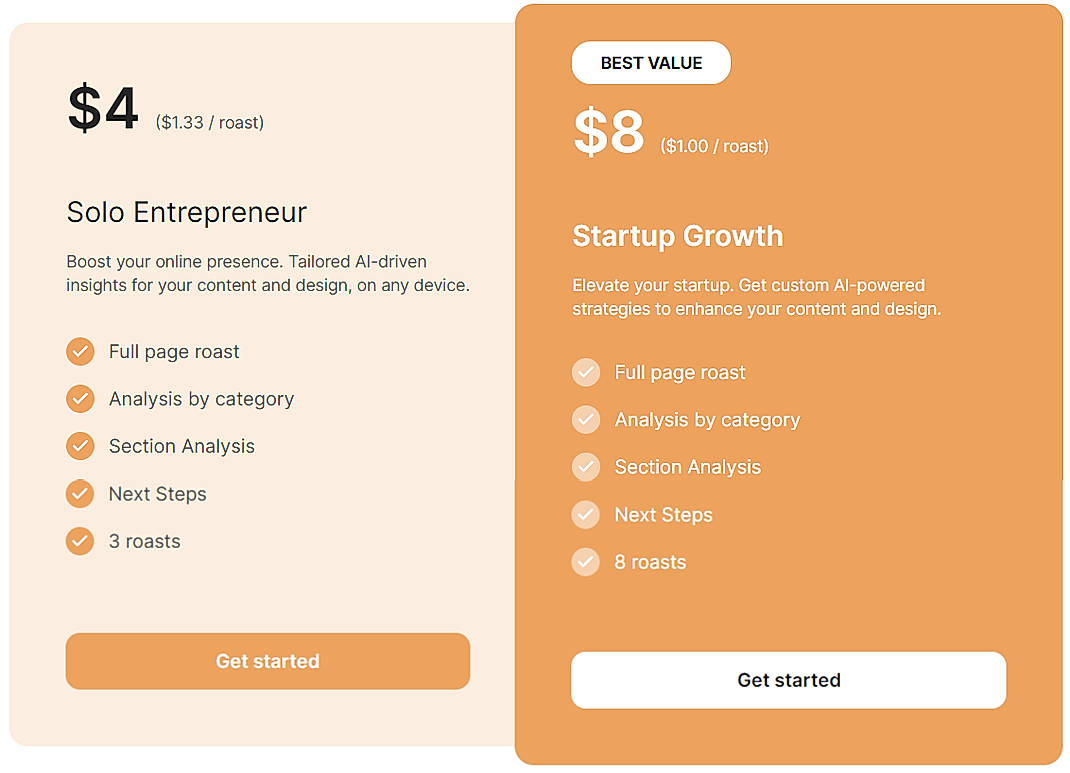Click Get started on the Solo Entrepreneur plan

point(267,661)
